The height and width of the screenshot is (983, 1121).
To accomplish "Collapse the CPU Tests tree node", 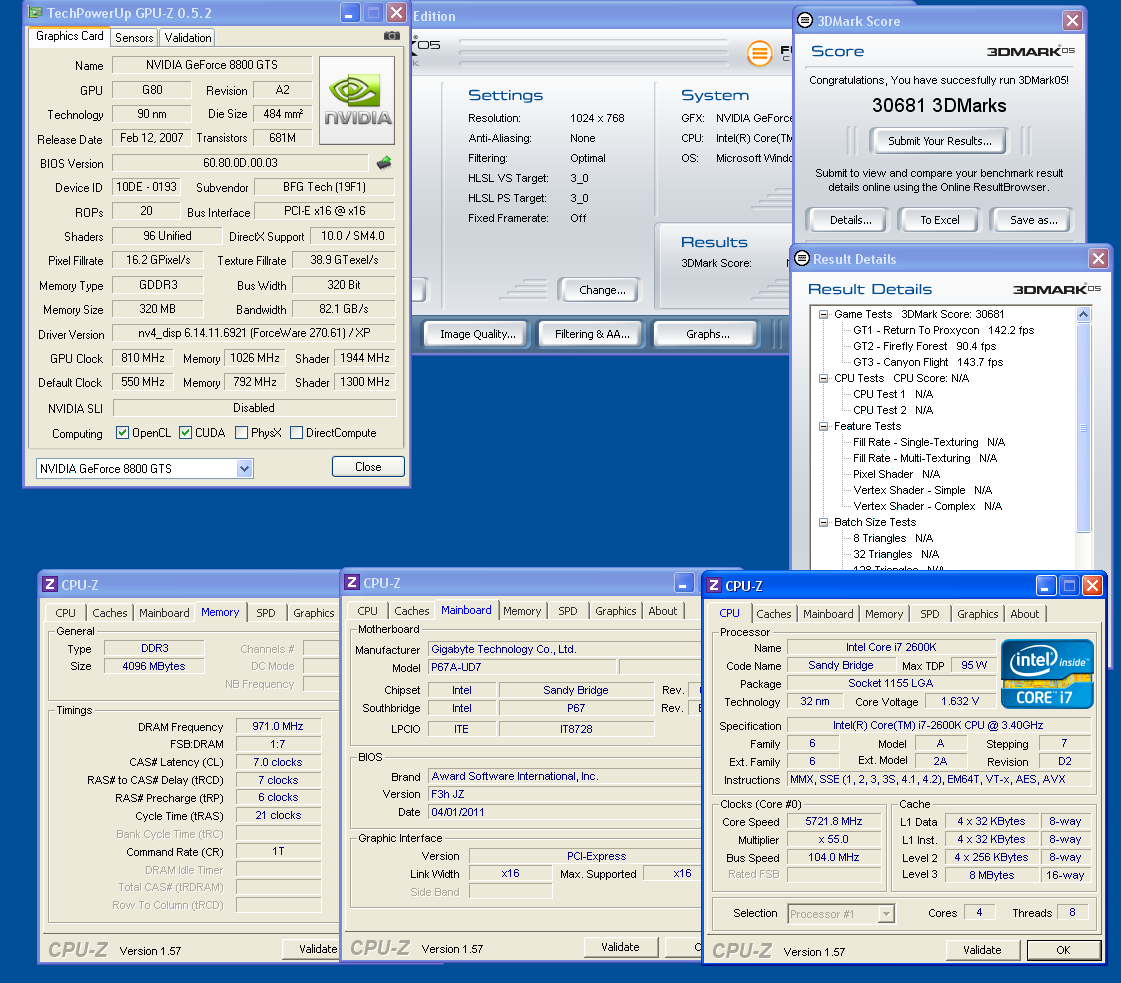I will (x=824, y=378).
